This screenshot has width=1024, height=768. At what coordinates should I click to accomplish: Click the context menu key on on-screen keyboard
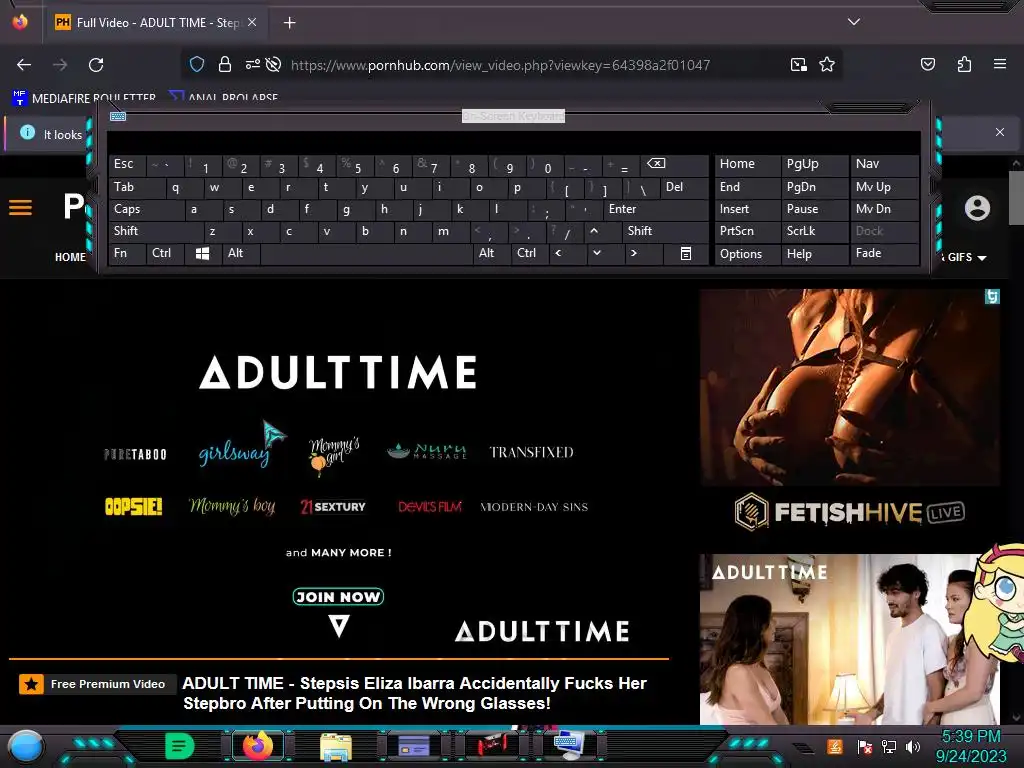click(686, 253)
